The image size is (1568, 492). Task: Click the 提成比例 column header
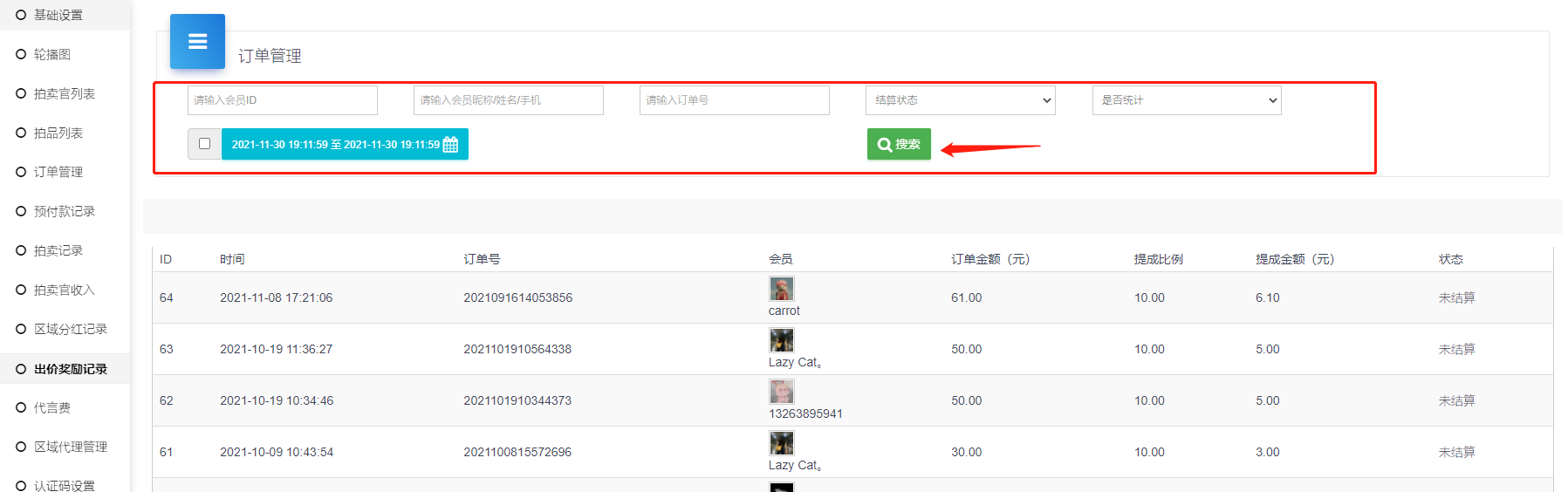pyautogui.click(x=1159, y=259)
